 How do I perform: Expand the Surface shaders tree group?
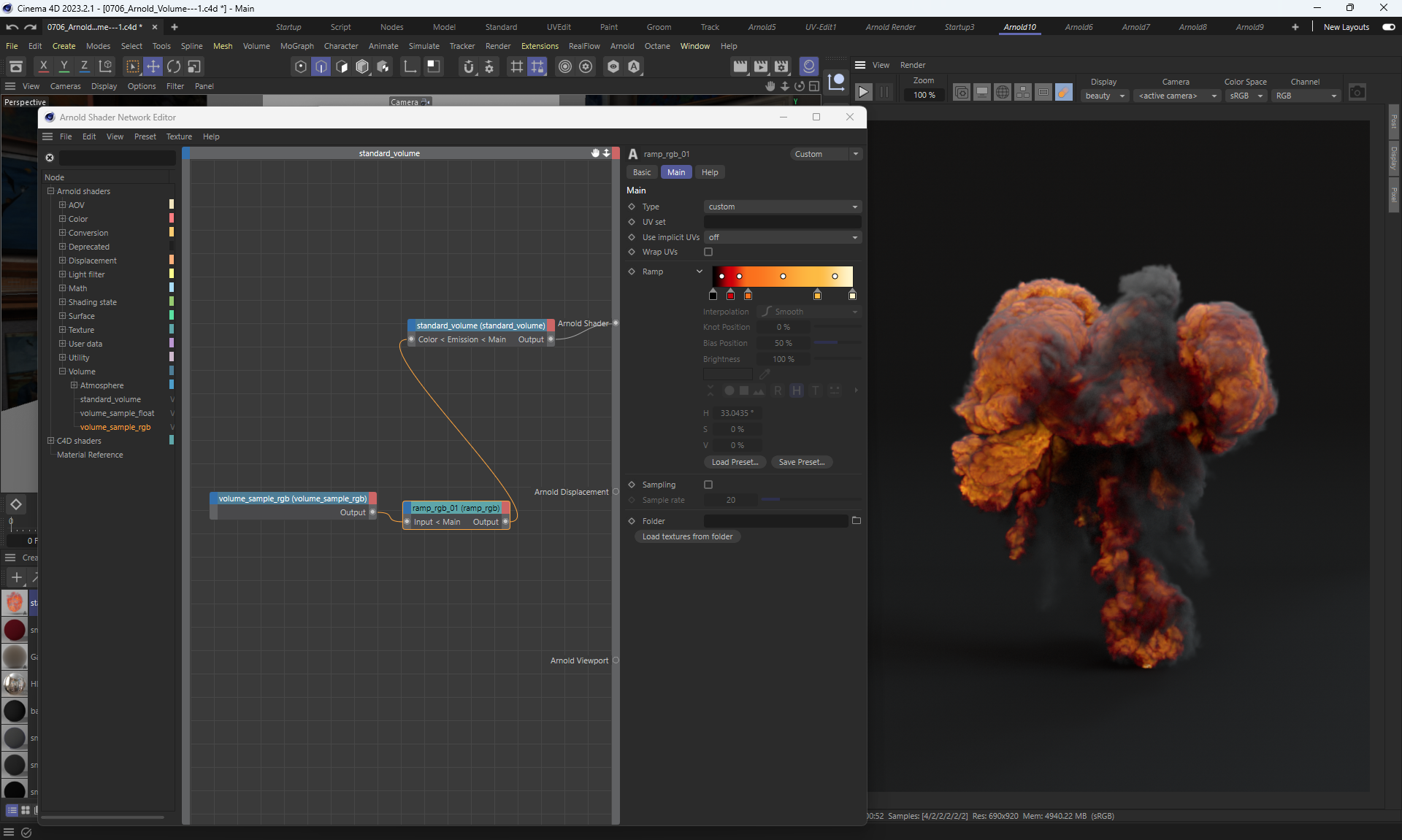[63, 316]
